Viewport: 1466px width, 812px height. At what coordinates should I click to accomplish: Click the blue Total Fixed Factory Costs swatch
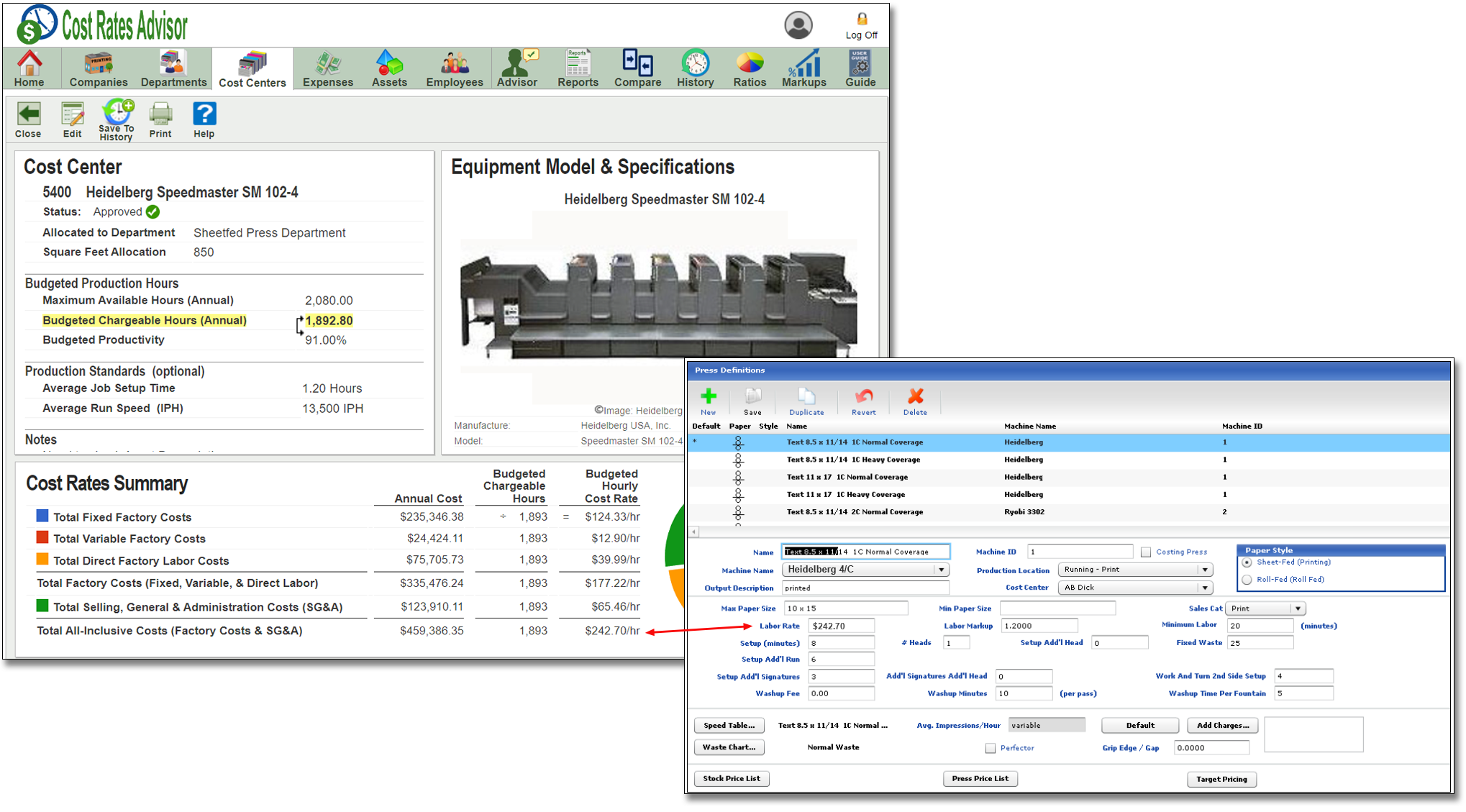[x=42, y=516]
